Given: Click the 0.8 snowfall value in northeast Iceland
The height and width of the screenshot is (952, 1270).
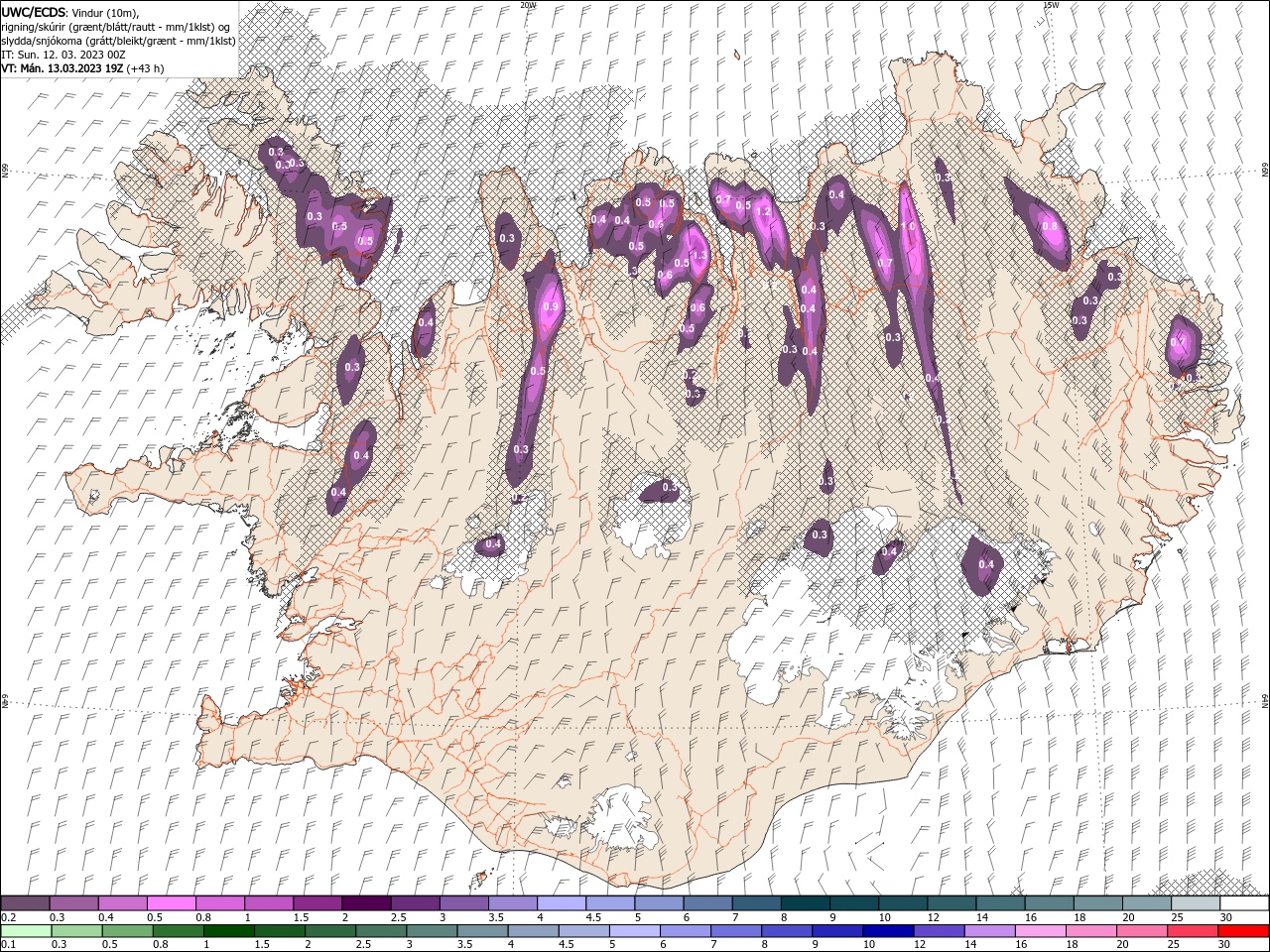Looking at the screenshot, I should pyautogui.click(x=1050, y=226).
